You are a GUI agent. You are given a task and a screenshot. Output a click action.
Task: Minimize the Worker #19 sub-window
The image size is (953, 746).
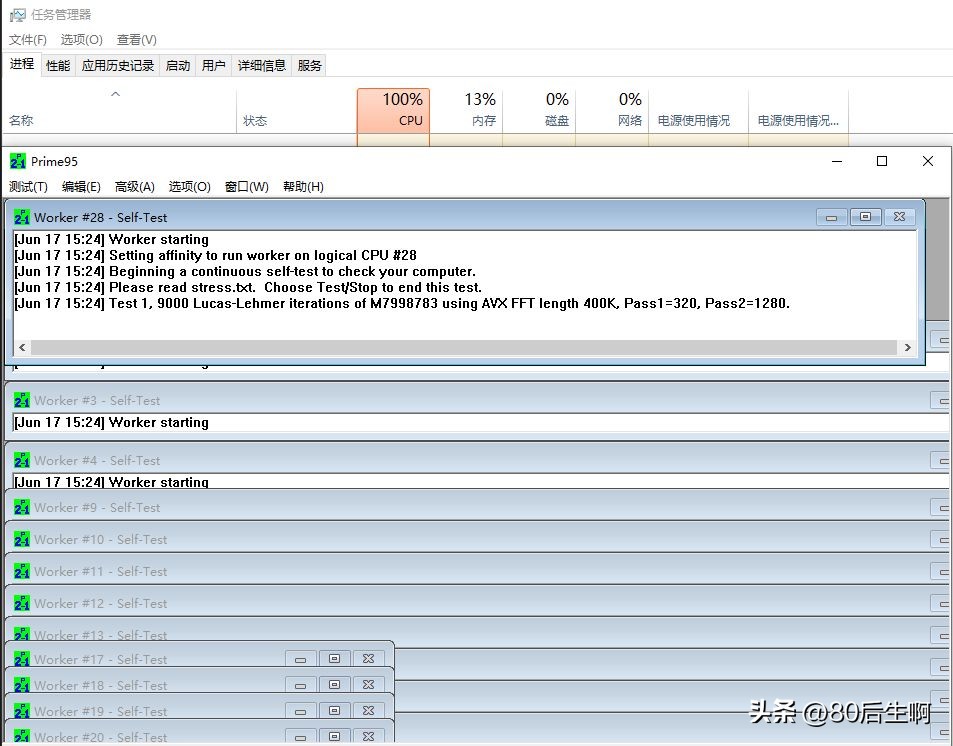(300, 711)
